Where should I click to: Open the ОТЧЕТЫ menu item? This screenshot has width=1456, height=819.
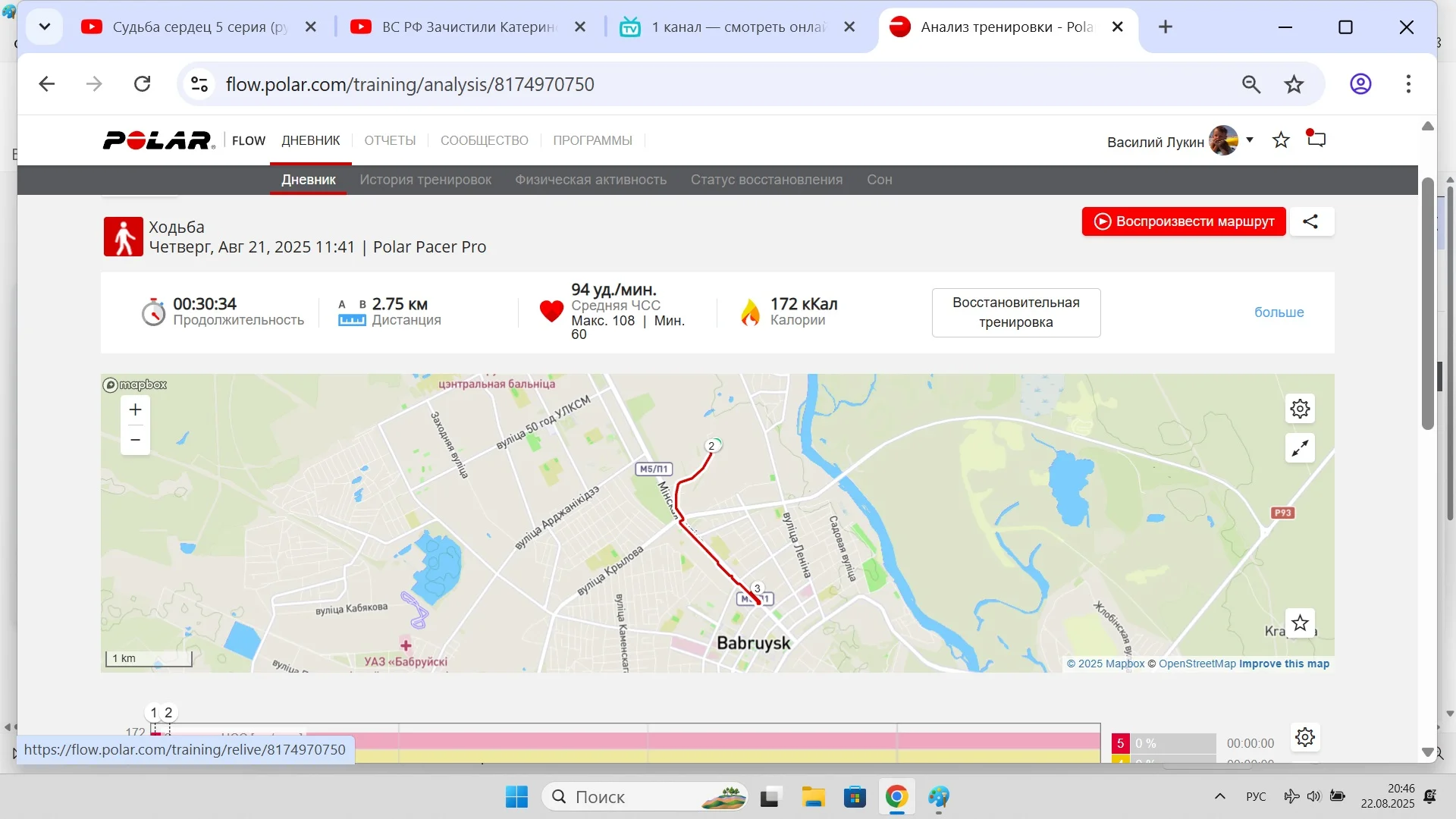390,140
